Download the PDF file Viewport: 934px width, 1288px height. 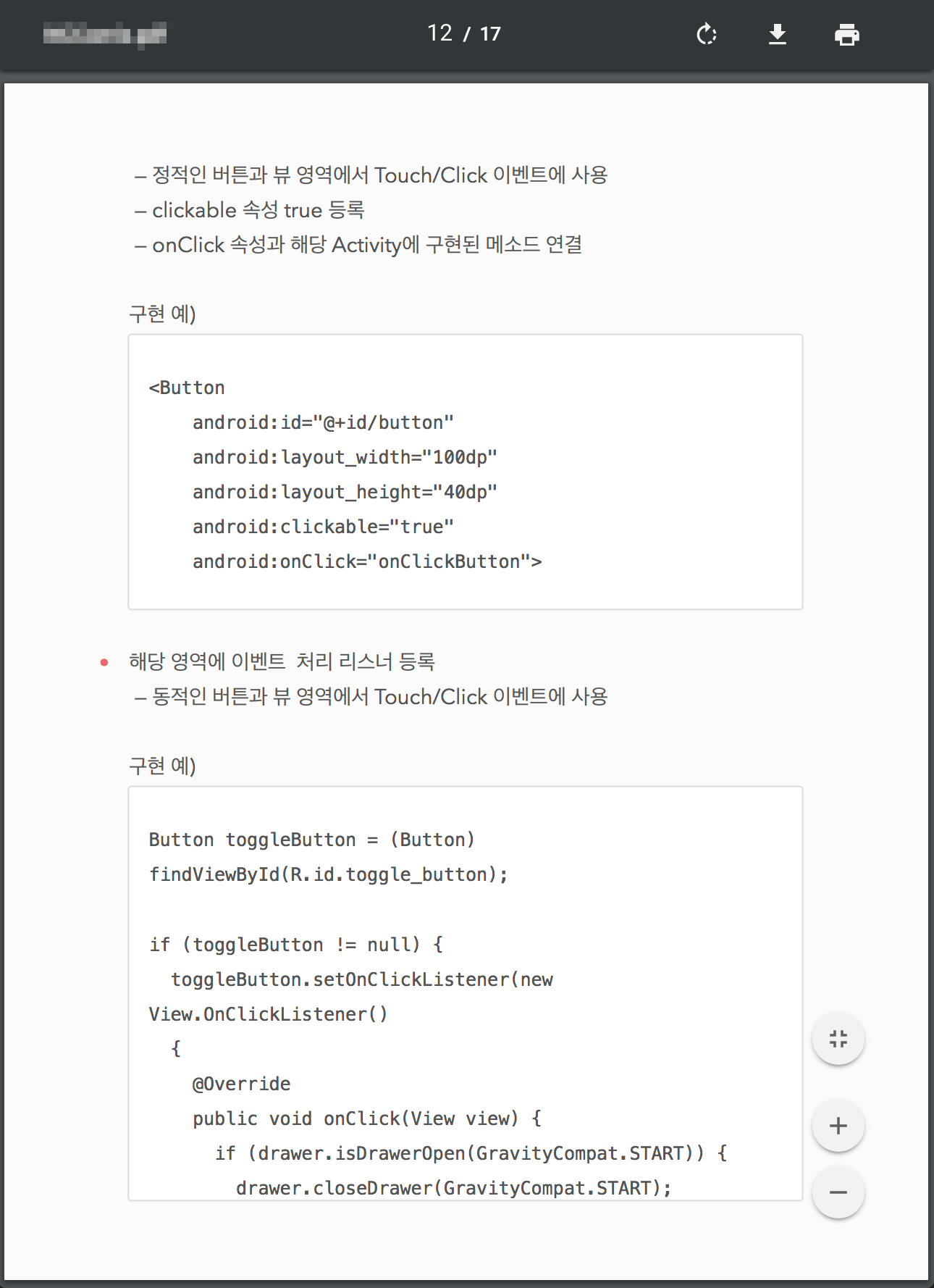778,34
